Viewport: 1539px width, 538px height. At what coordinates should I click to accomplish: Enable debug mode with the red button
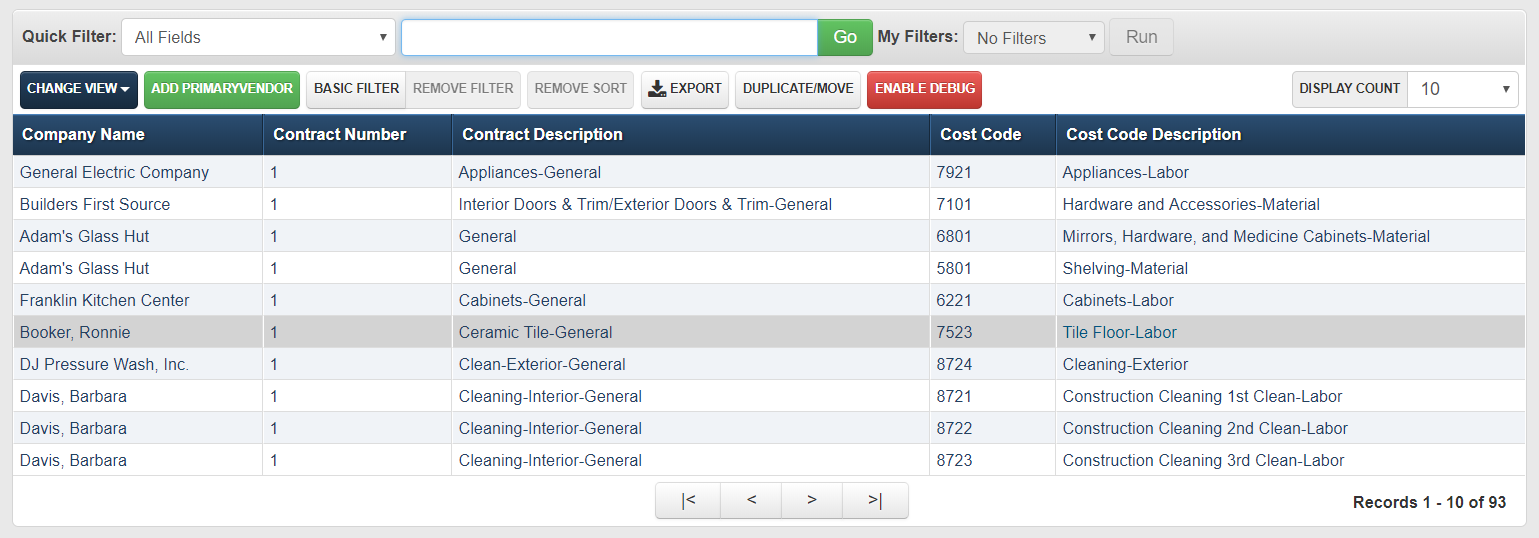925,89
